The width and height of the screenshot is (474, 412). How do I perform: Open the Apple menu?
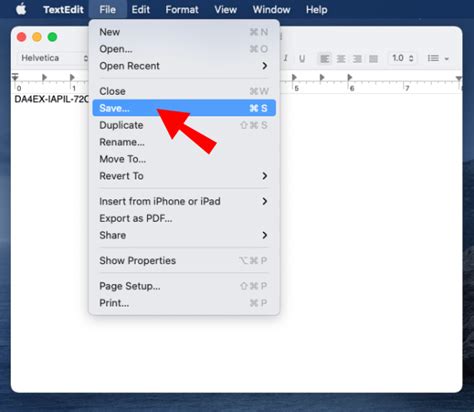(x=21, y=9)
